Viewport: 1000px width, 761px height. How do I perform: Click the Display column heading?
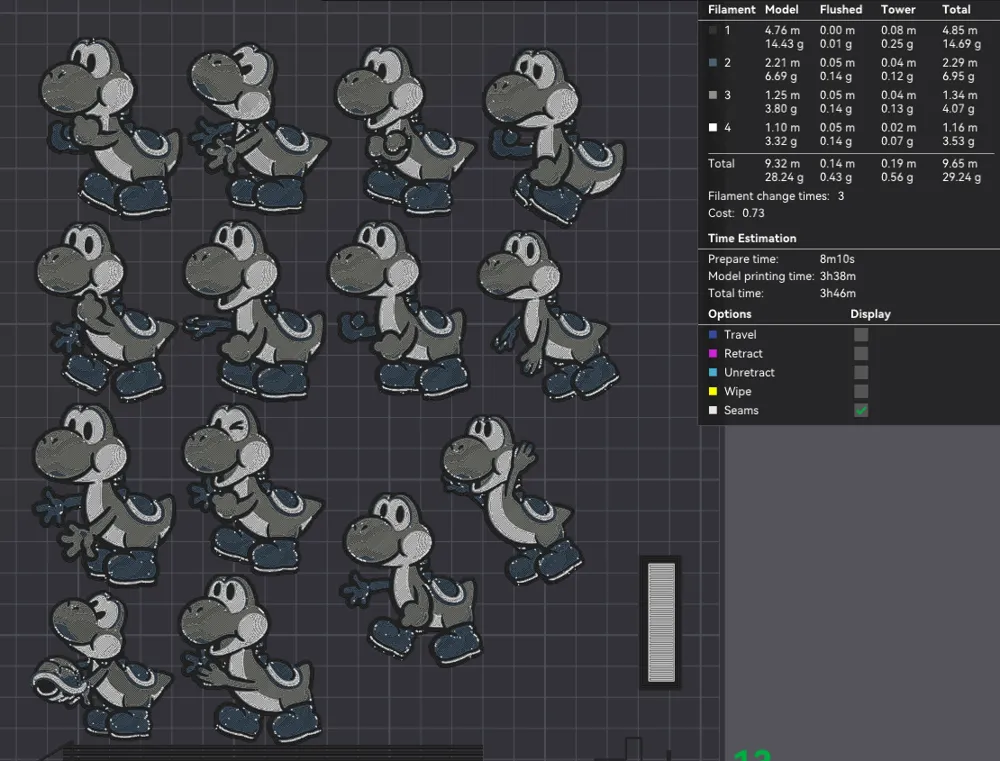point(871,314)
